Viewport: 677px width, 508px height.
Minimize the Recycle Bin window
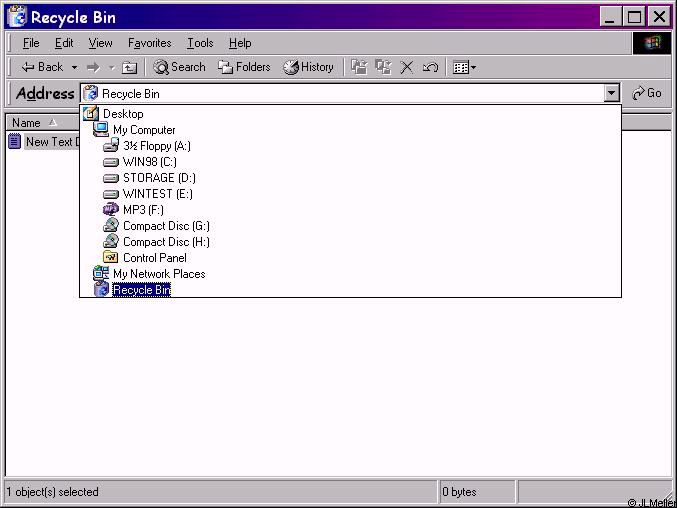pos(610,17)
